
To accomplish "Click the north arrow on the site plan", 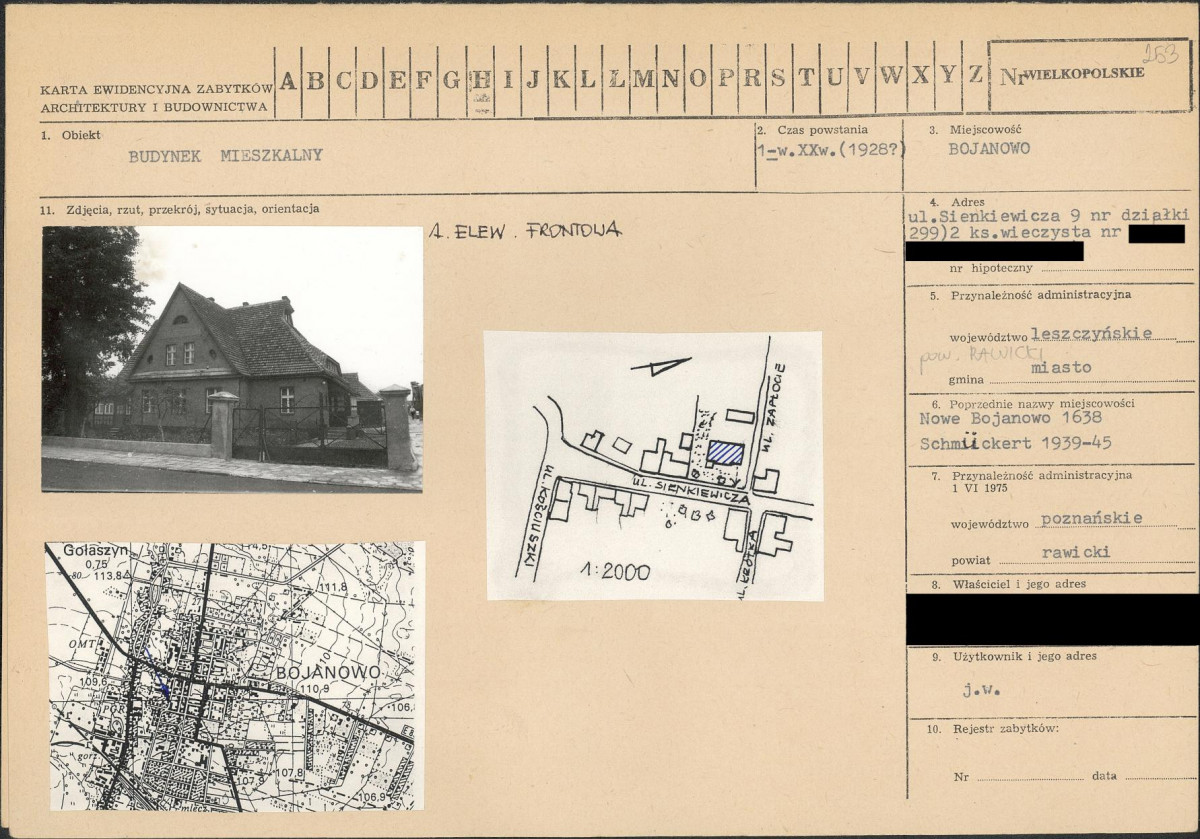I will (x=660, y=366).
